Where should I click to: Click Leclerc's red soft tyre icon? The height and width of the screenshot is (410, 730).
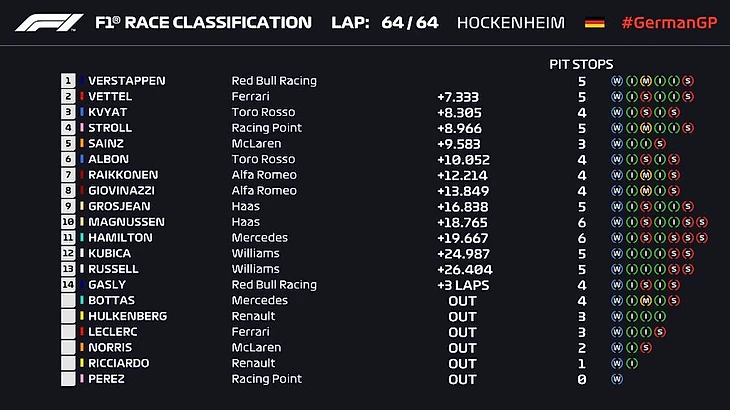659,332
